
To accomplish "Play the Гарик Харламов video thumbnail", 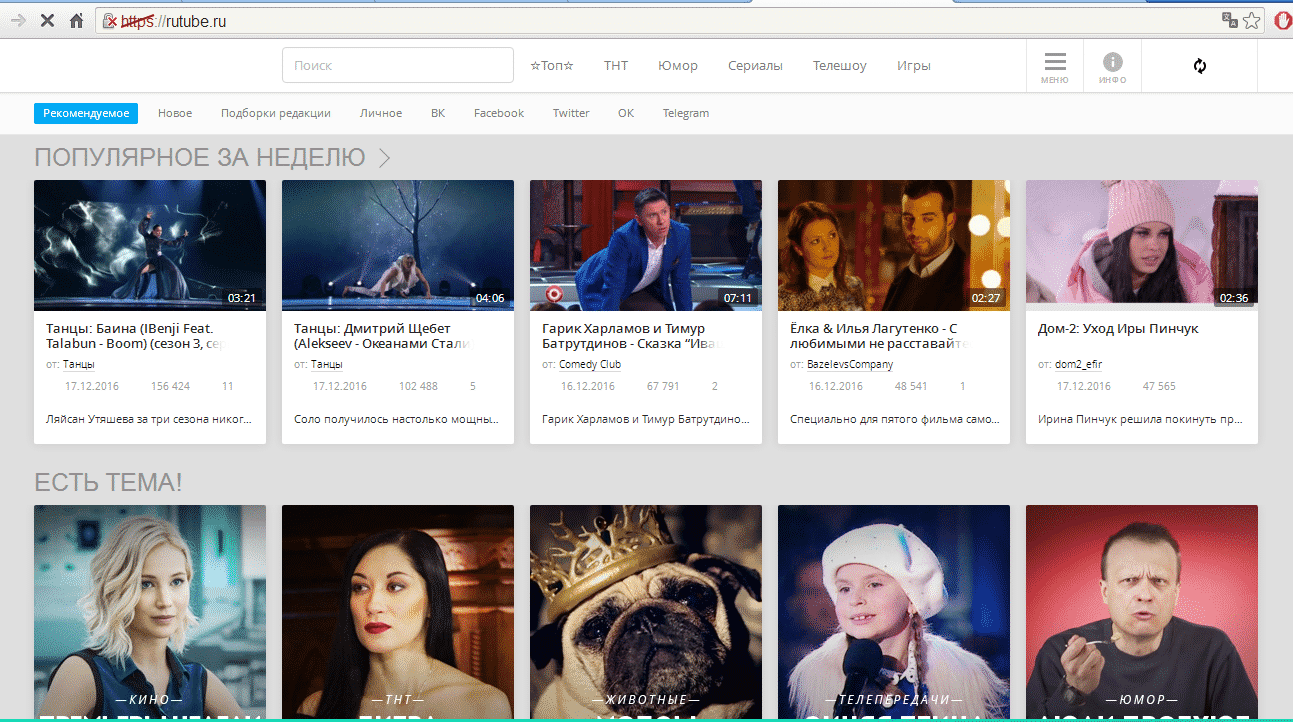I will coord(646,245).
